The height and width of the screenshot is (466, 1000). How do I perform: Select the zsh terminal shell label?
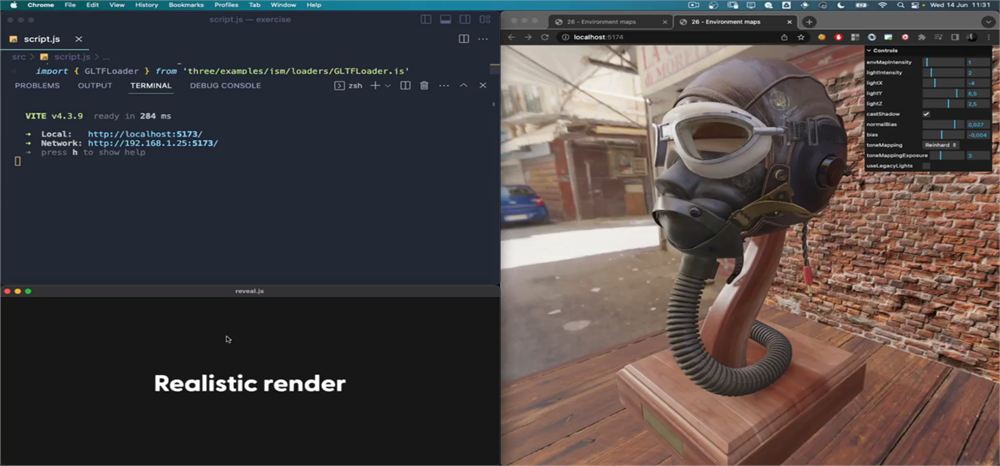coord(349,85)
